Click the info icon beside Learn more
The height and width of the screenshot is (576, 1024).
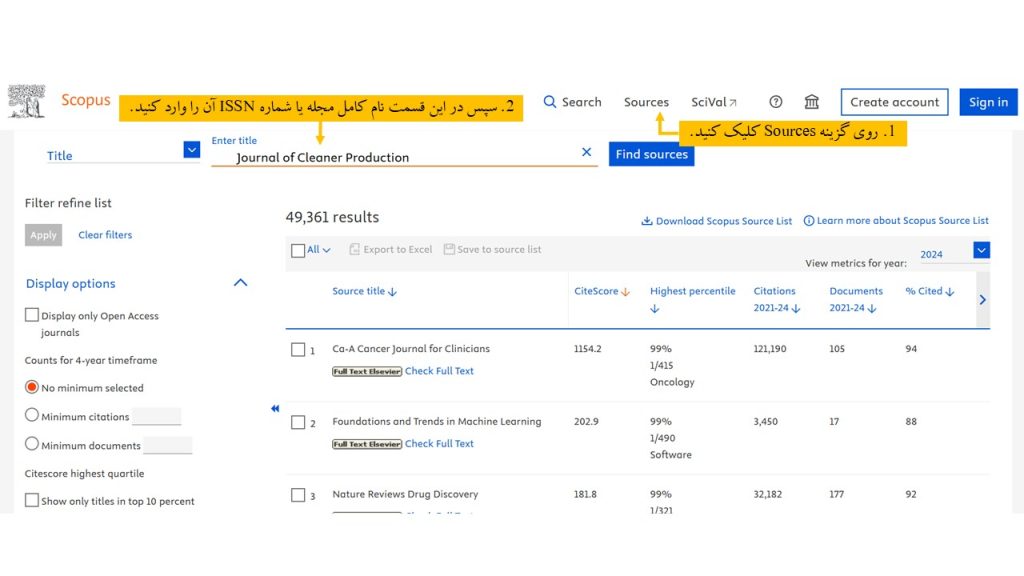coord(808,221)
